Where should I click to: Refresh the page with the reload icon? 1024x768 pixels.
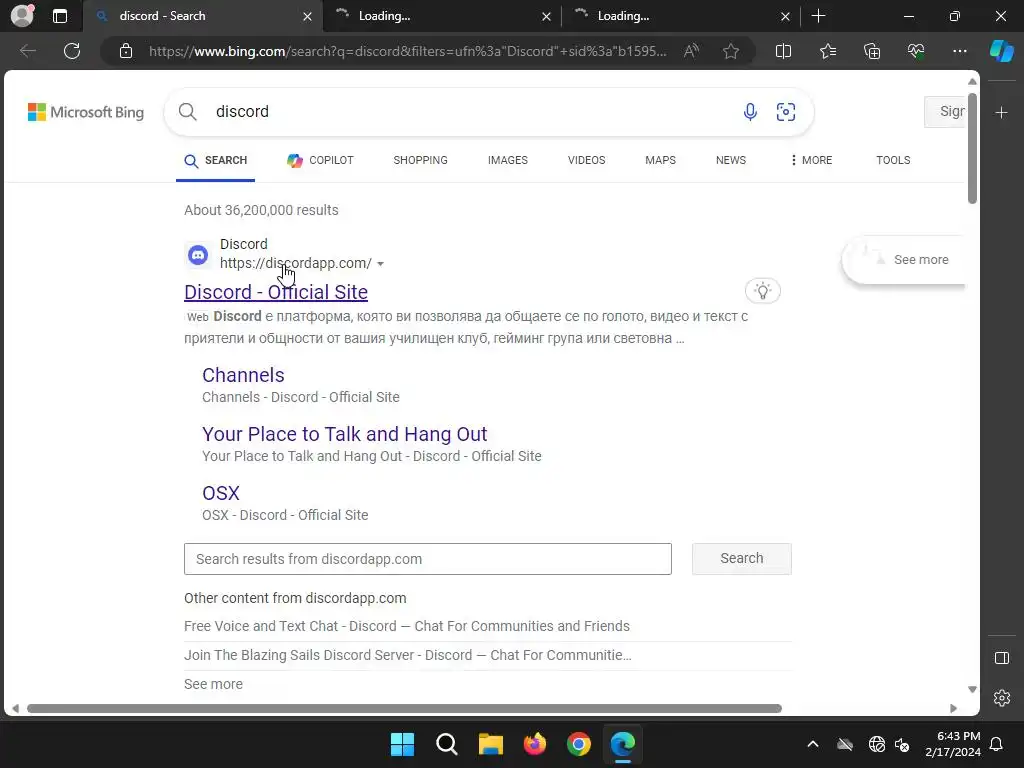tap(72, 51)
